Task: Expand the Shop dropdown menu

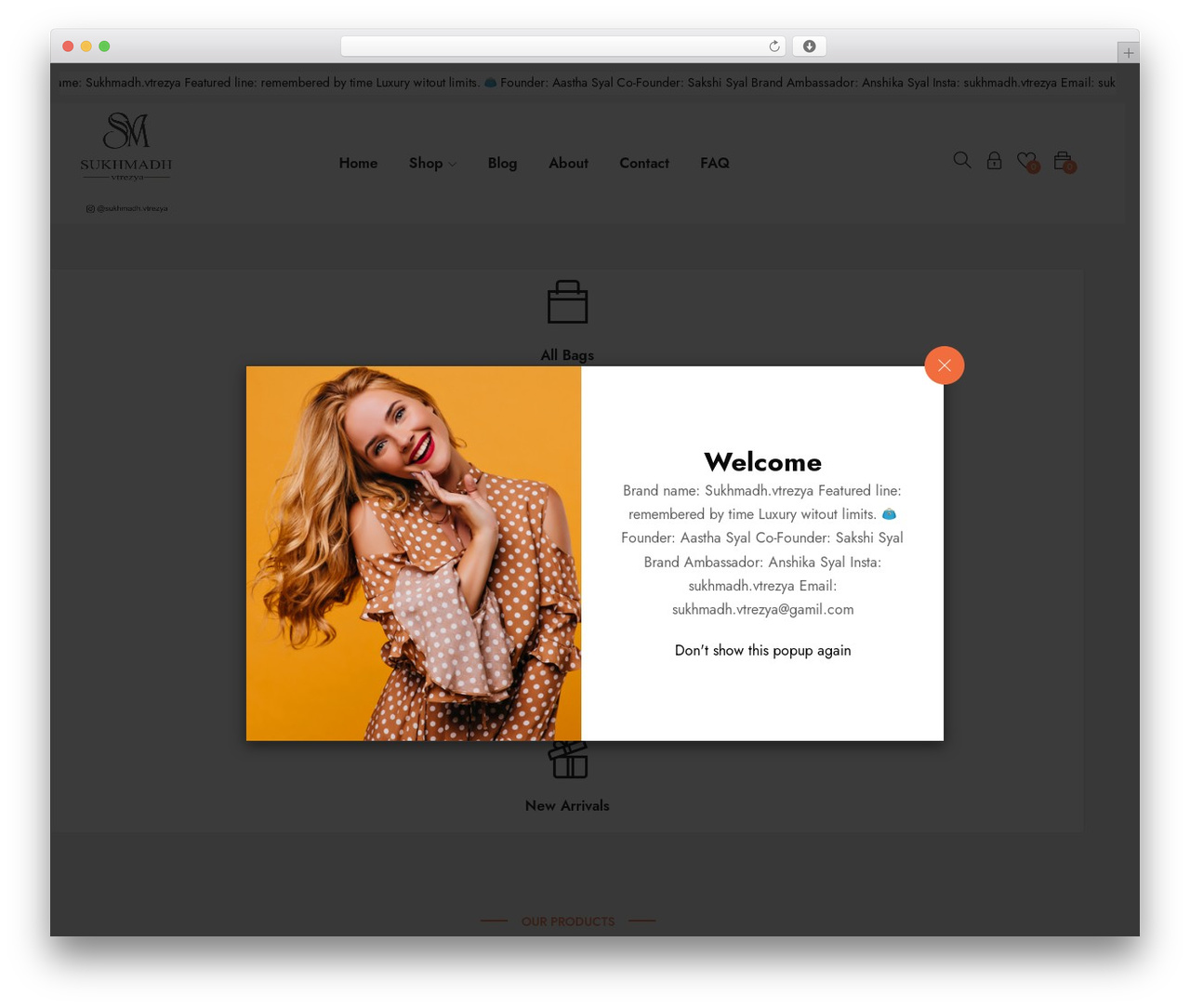Action: tap(432, 163)
